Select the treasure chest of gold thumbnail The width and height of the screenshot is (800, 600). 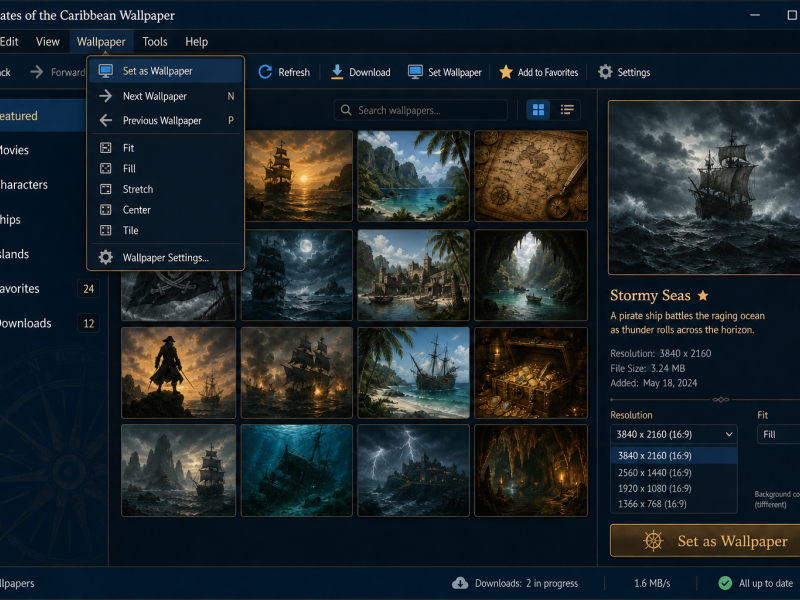click(531, 373)
